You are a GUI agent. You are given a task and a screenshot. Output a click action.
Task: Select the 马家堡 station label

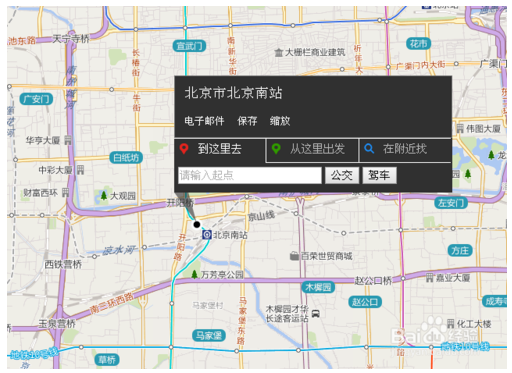click(209, 335)
